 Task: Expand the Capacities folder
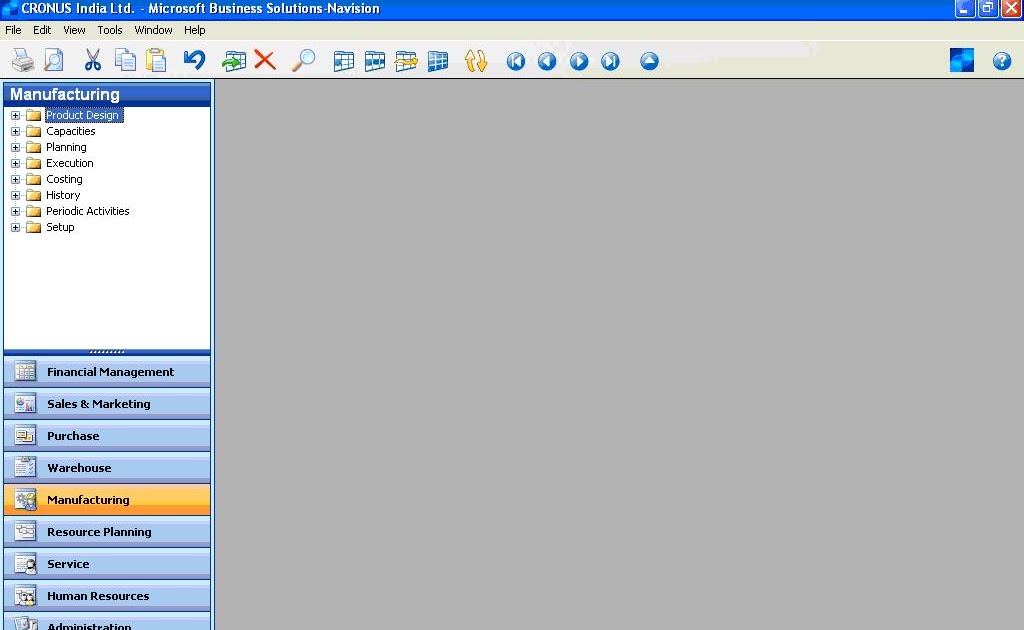point(16,131)
